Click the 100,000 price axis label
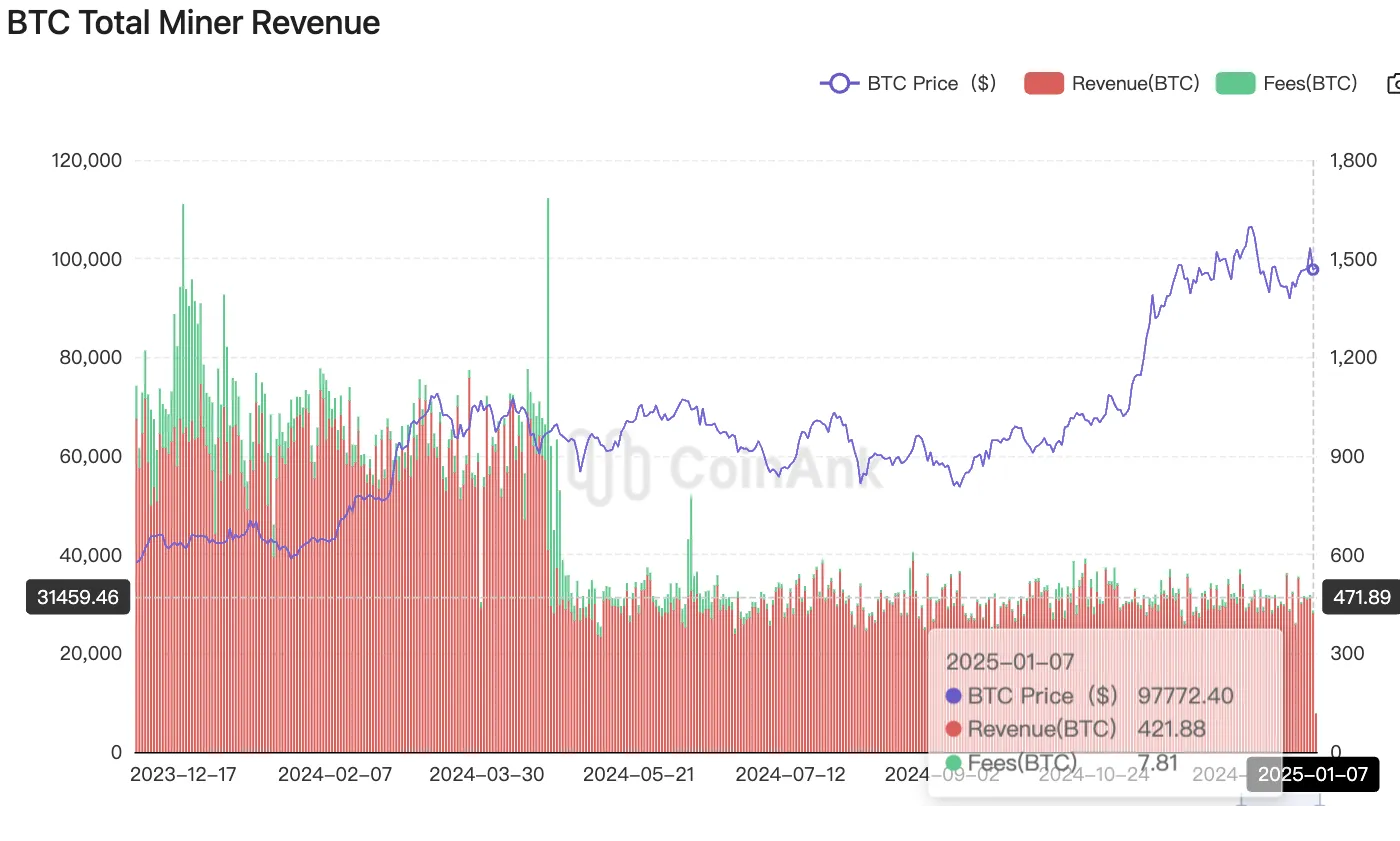Image resolution: width=1400 pixels, height=841 pixels. pos(86,259)
